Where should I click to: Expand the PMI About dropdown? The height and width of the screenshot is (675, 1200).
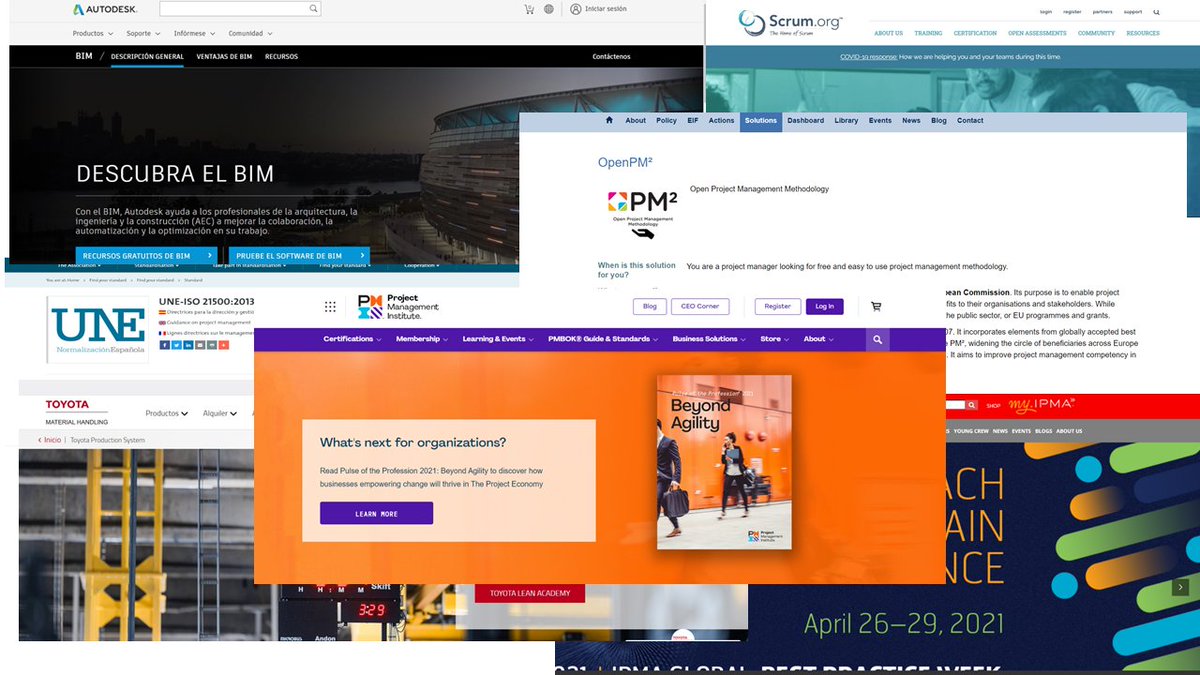click(819, 340)
